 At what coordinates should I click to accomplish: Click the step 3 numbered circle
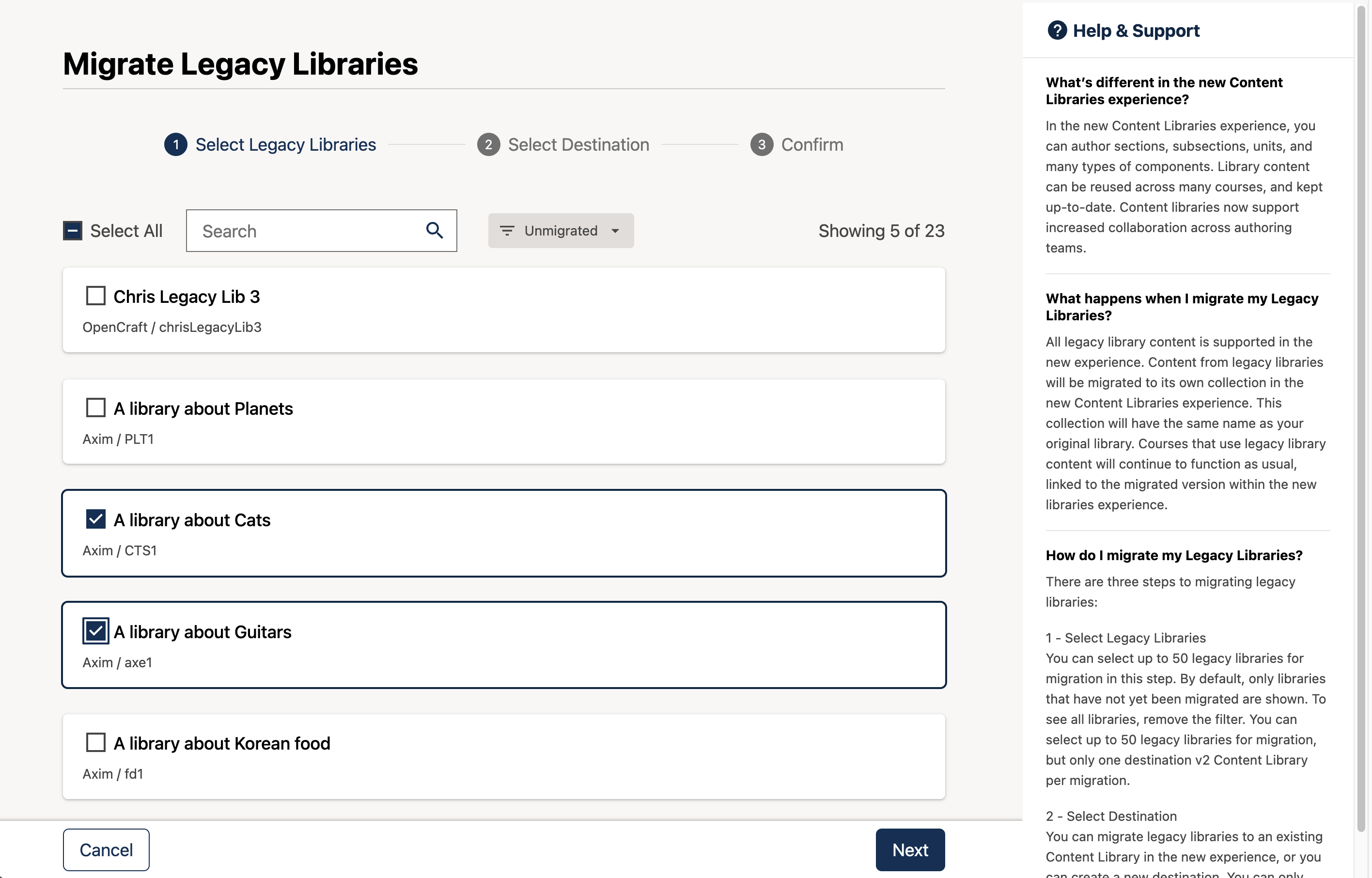762,144
